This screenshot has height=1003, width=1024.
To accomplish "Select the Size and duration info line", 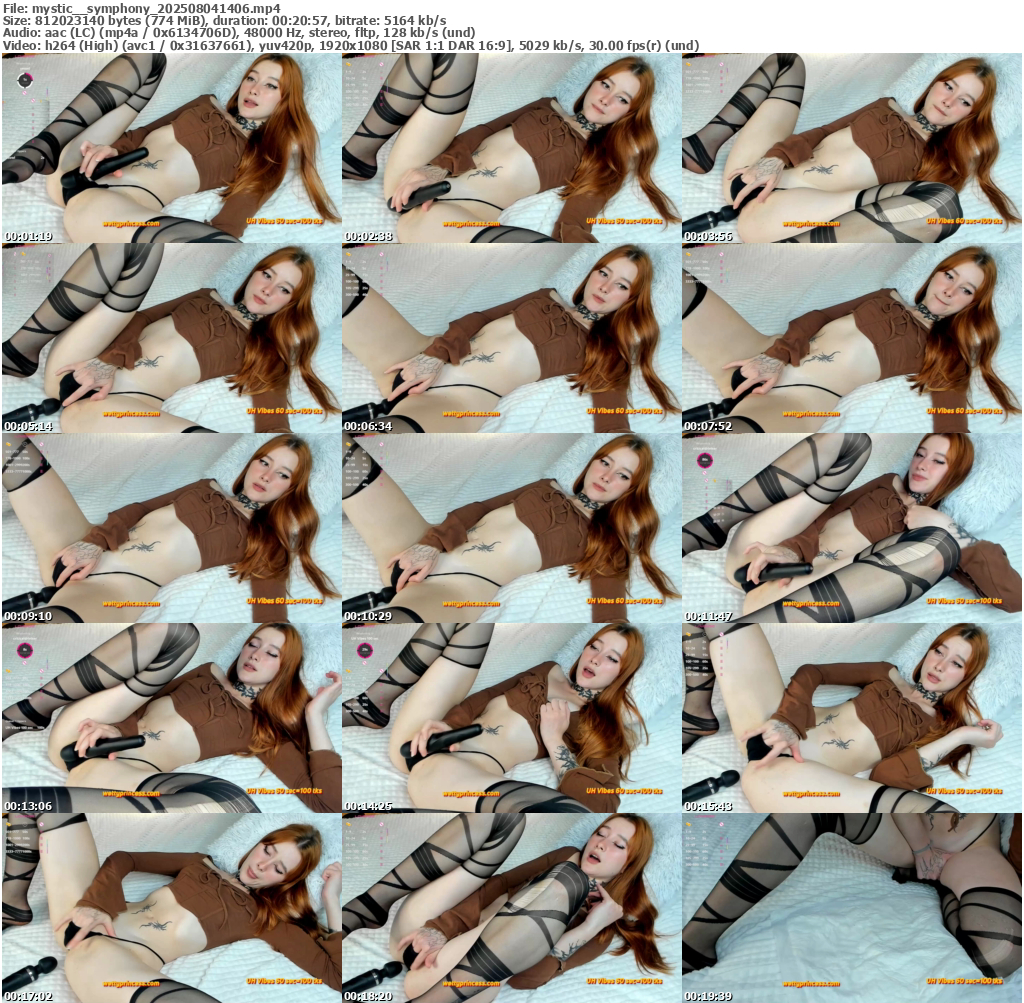I will pos(225,20).
